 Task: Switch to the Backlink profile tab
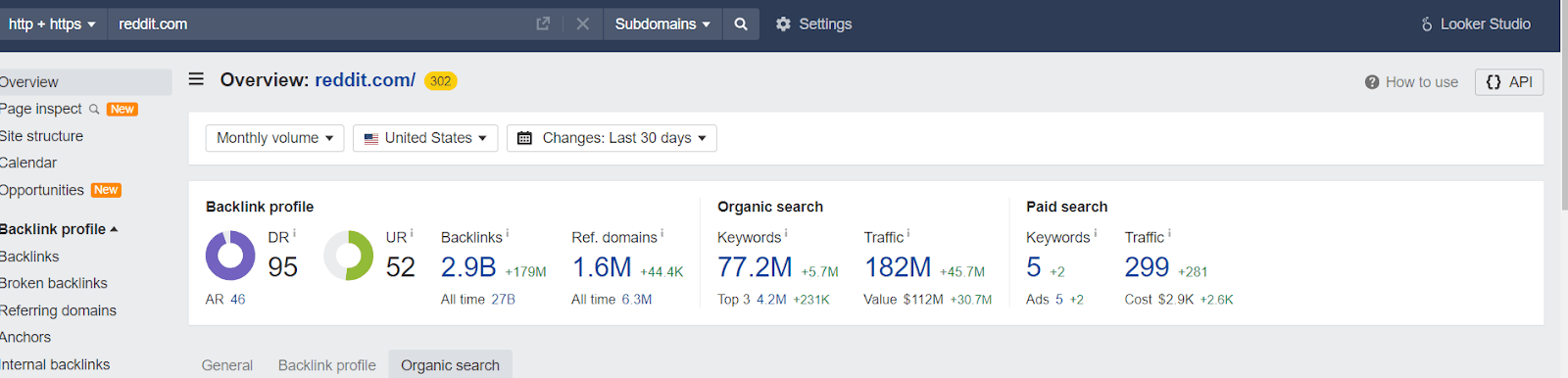(327, 365)
